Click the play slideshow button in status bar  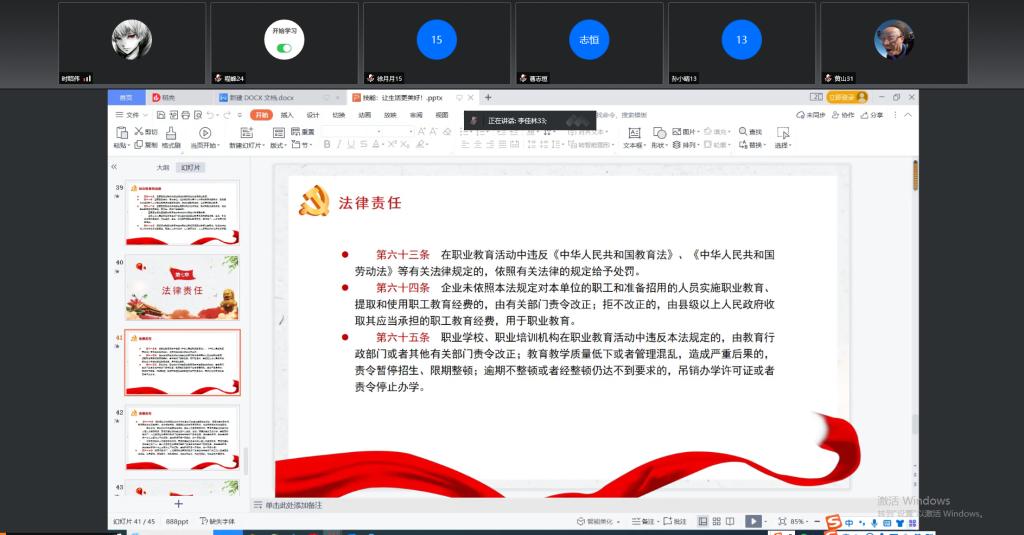click(x=753, y=521)
